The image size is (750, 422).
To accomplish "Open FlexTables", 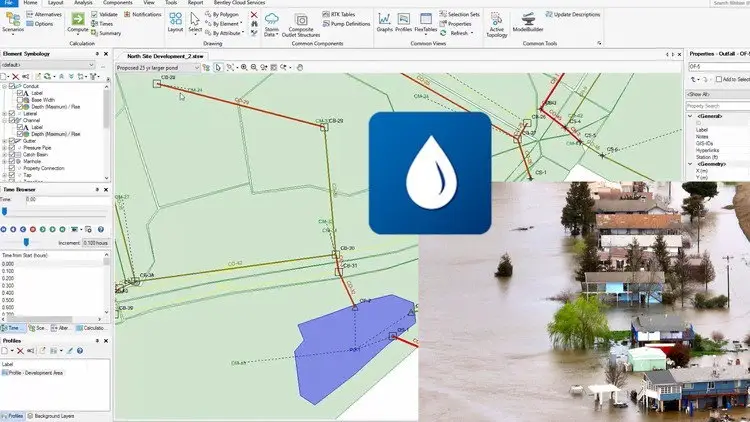I will [x=425, y=22].
